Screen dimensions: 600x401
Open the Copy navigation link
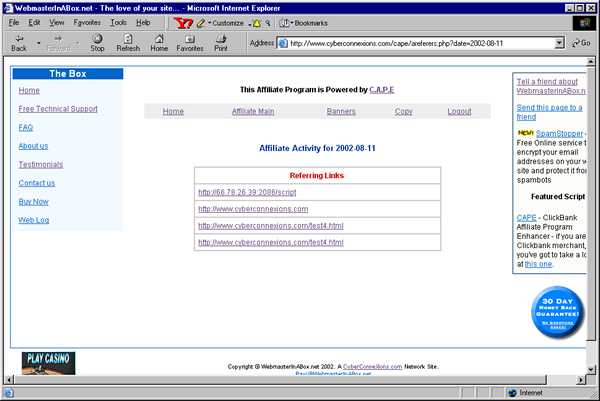pyautogui.click(x=403, y=111)
